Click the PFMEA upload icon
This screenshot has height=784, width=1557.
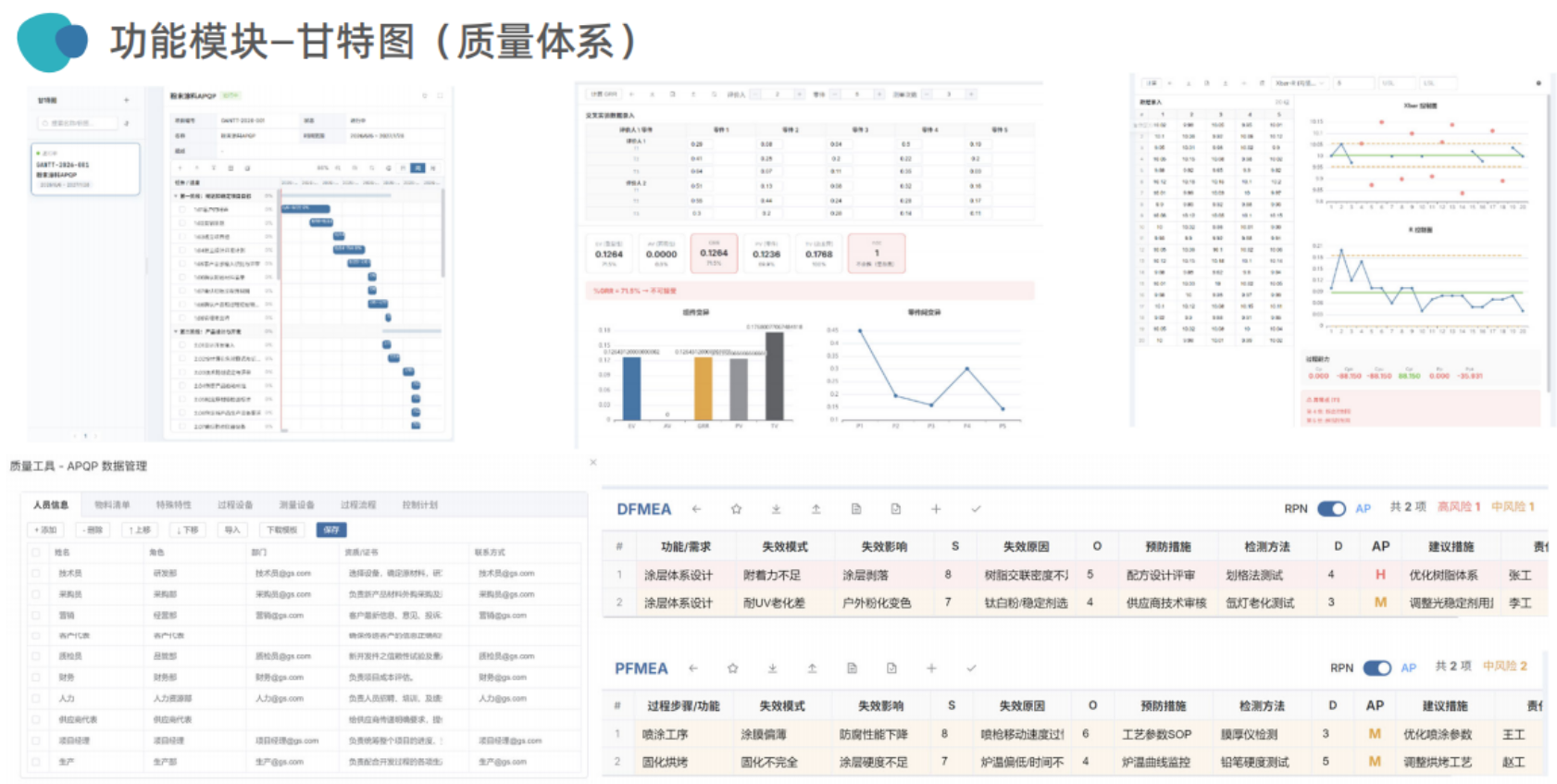coord(813,668)
